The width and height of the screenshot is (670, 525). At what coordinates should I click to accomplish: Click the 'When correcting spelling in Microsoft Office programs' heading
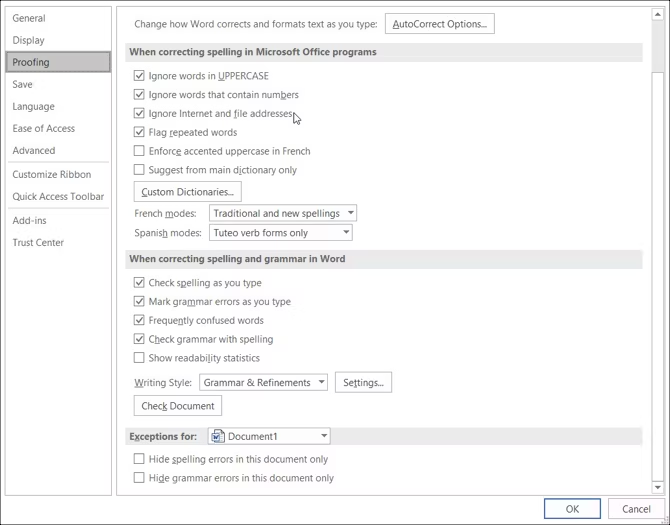point(253,52)
